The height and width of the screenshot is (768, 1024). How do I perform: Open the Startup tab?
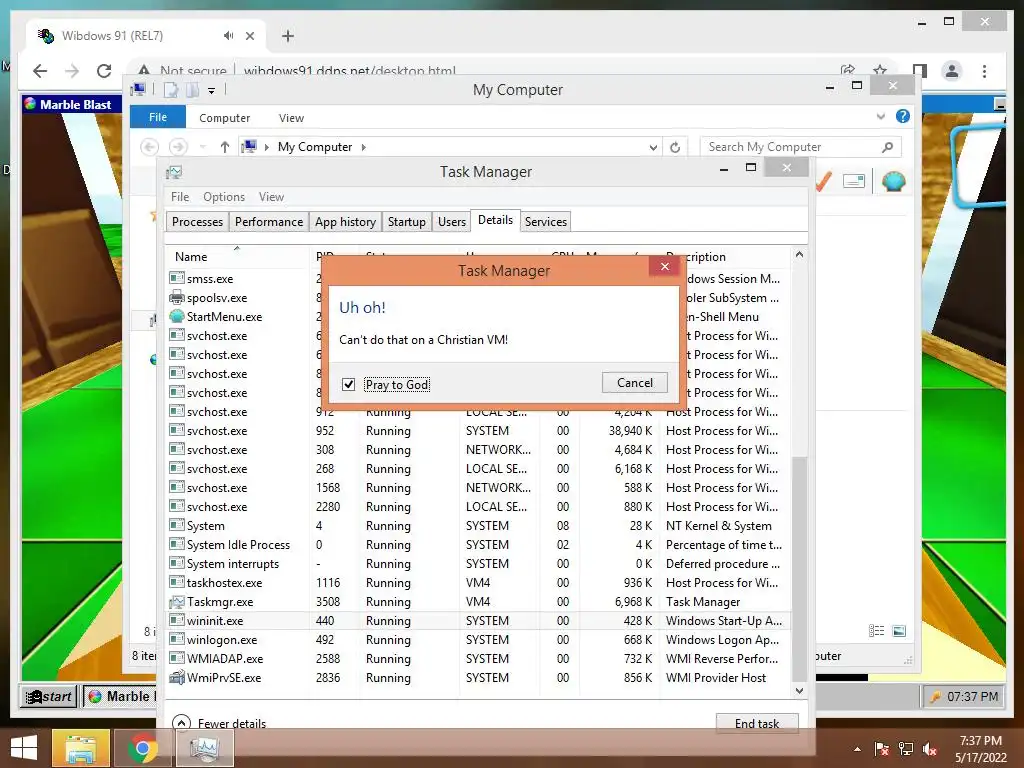tap(406, 222)
